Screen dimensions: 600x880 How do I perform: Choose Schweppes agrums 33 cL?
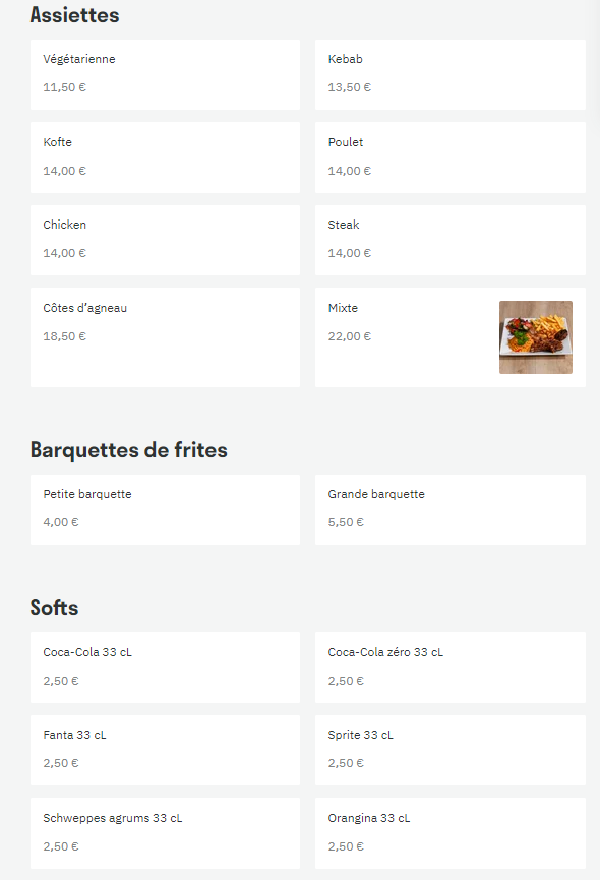click(165, 833)
